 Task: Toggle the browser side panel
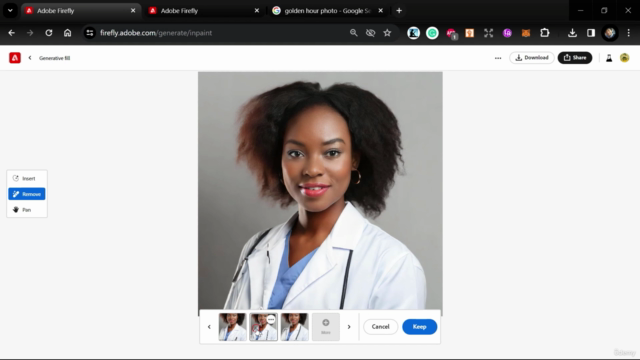coord(591,33)
